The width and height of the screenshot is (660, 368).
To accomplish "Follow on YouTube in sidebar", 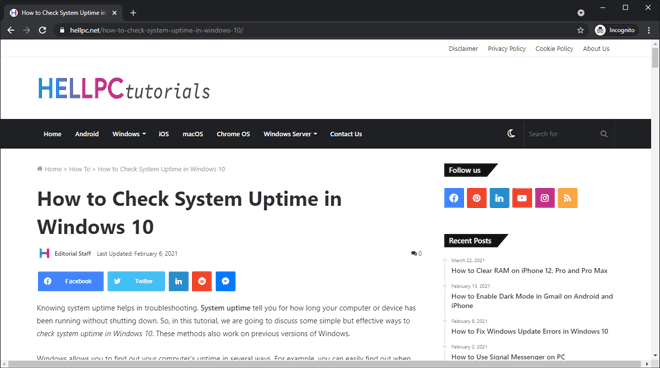I will click(x=522, y=198).
